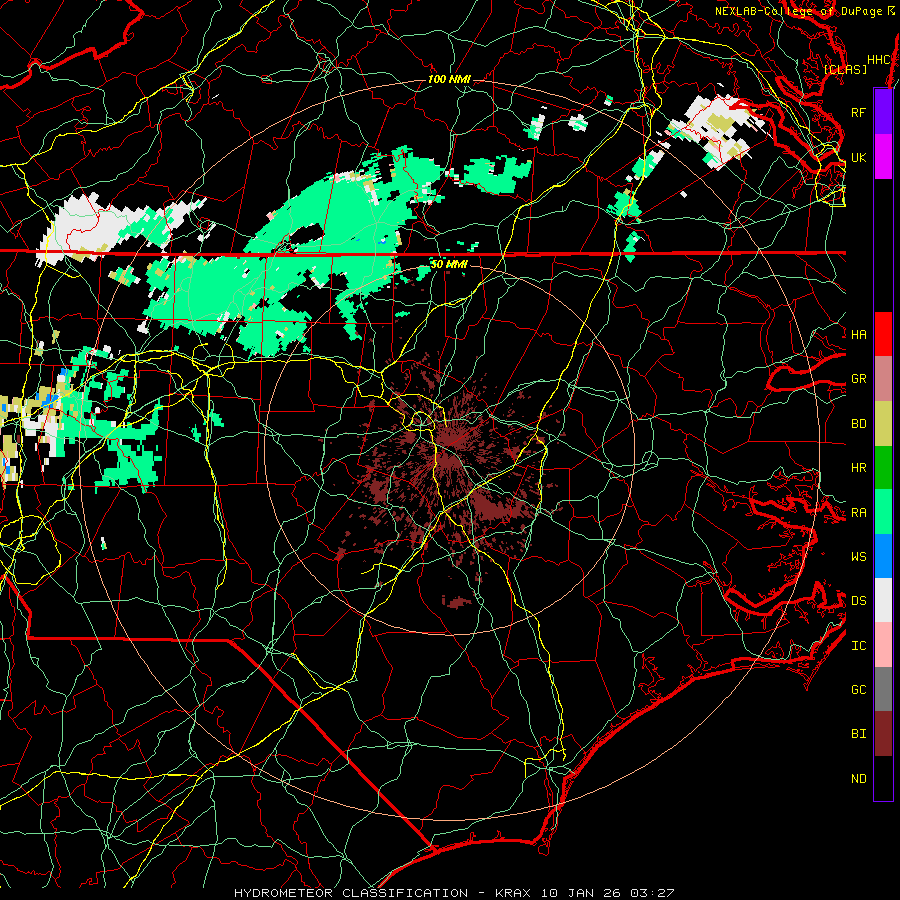The image size is (900, 900).
Task: Click the UK legend label
Action: pyautogui.click(x=858, y=157)
